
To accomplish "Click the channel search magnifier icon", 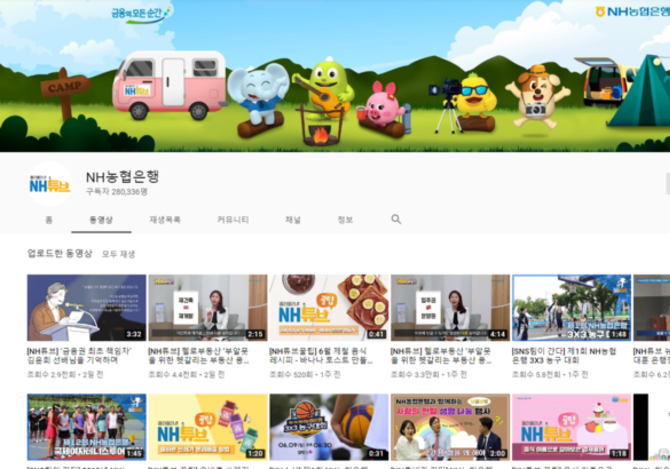I will (x=396, y=219).
